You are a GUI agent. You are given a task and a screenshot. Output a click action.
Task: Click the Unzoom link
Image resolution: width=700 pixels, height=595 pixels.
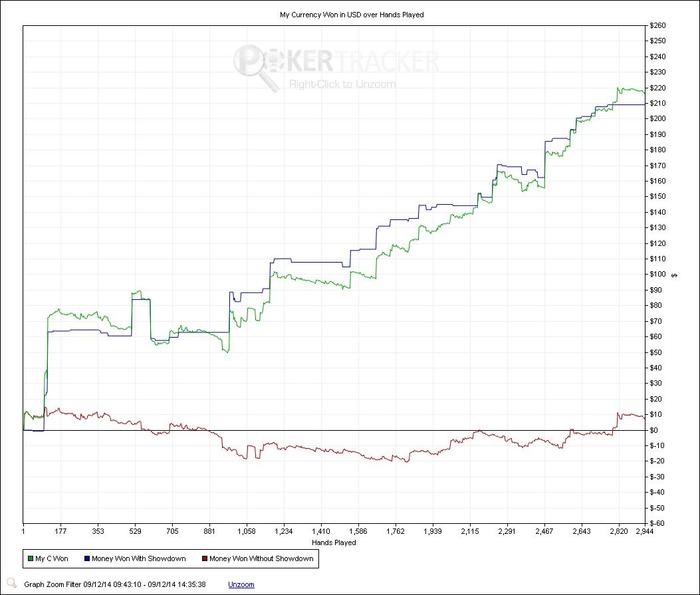[x=241, y=584]
